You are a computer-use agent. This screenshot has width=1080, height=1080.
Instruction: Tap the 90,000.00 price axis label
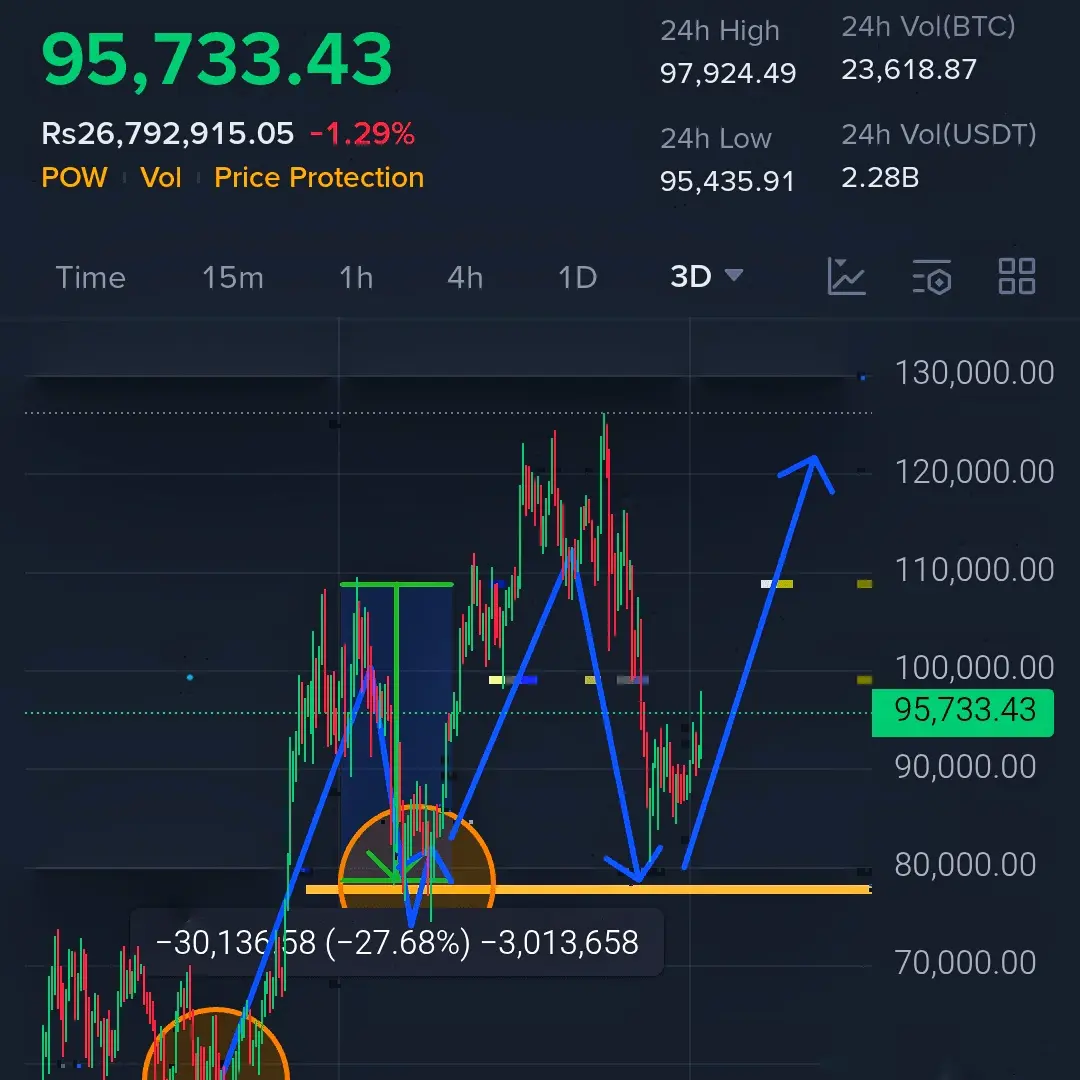965,767
